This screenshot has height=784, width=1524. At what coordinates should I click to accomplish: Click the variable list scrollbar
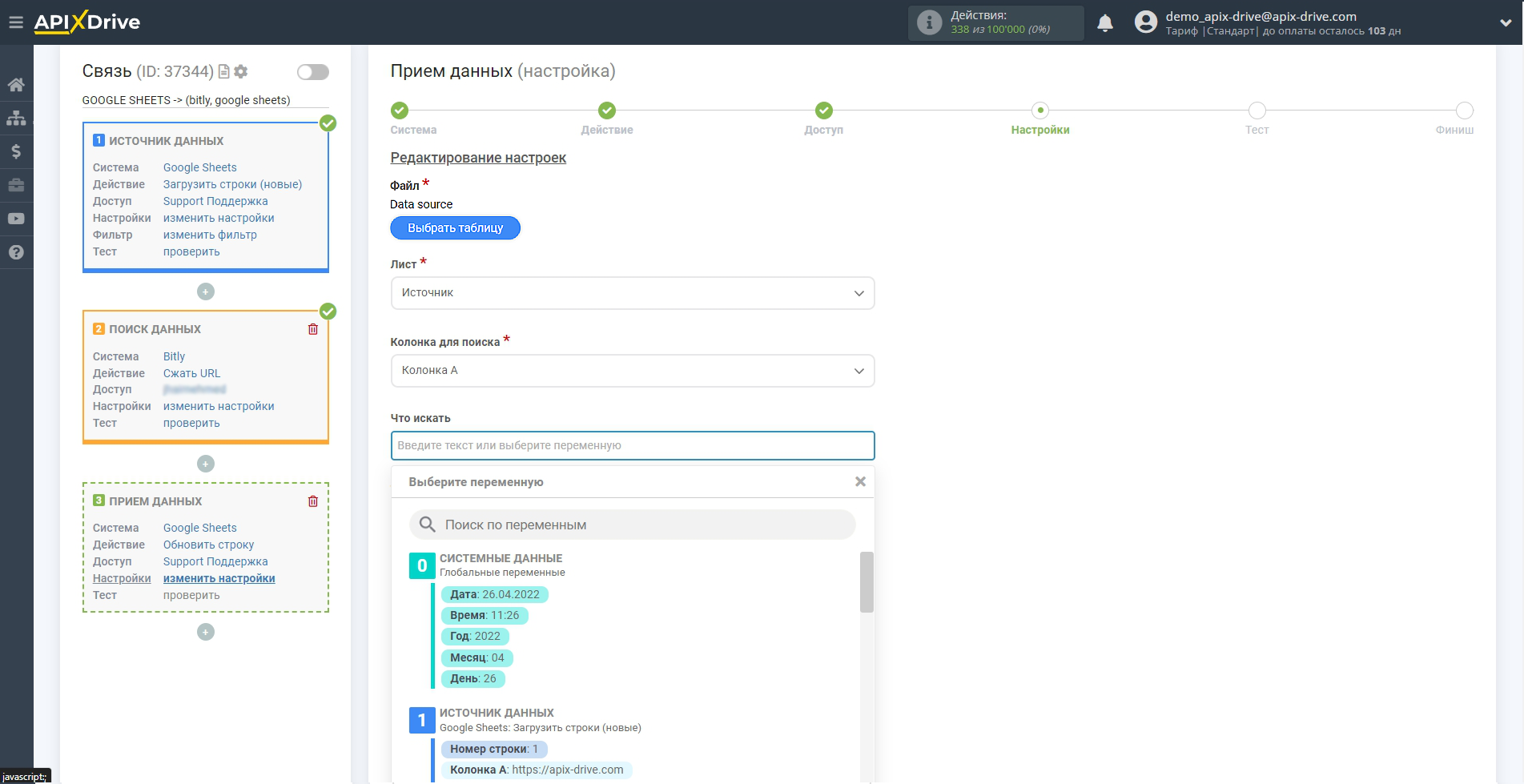point(867,582)
